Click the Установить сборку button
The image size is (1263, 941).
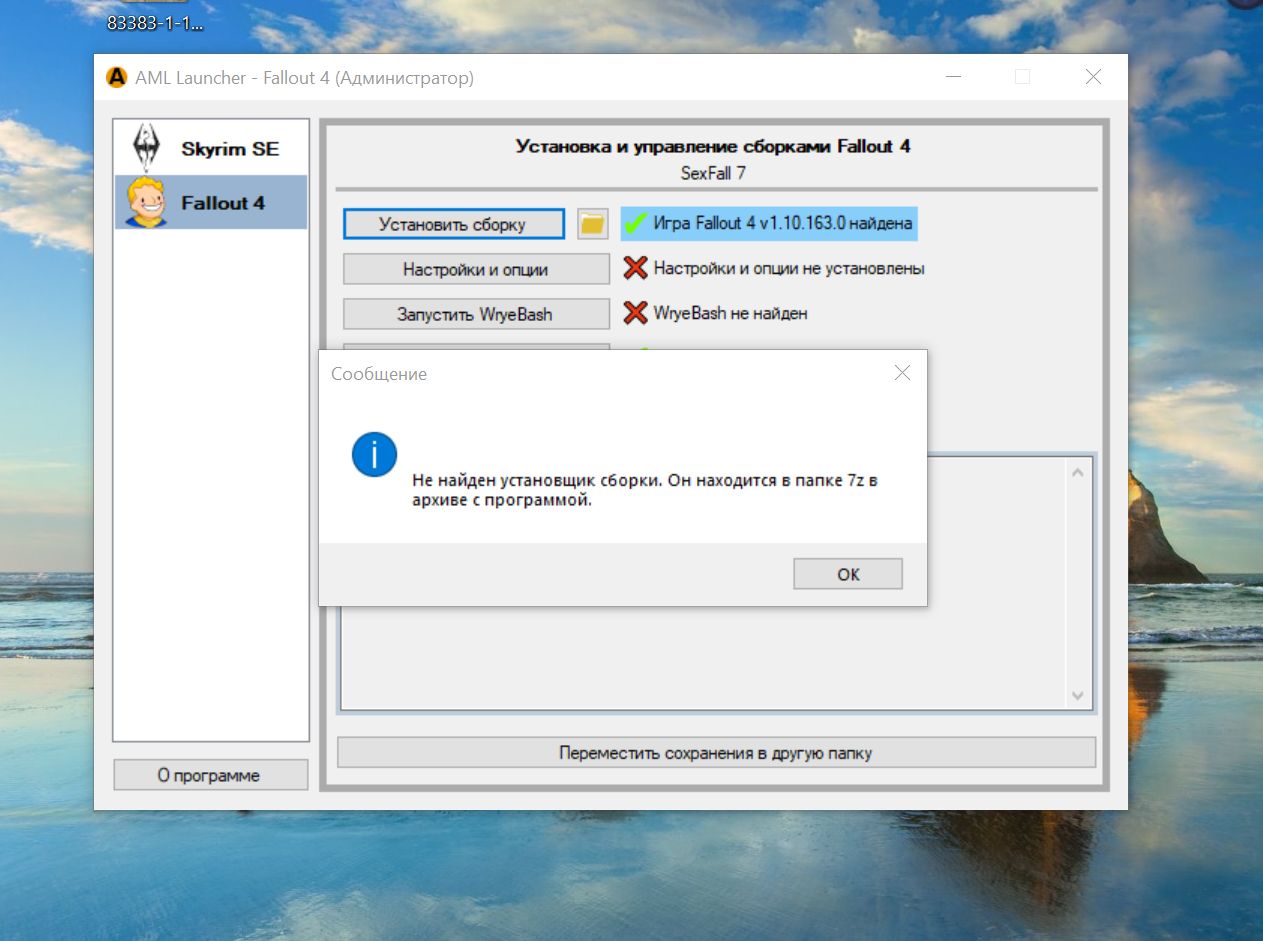pos(452,224)
